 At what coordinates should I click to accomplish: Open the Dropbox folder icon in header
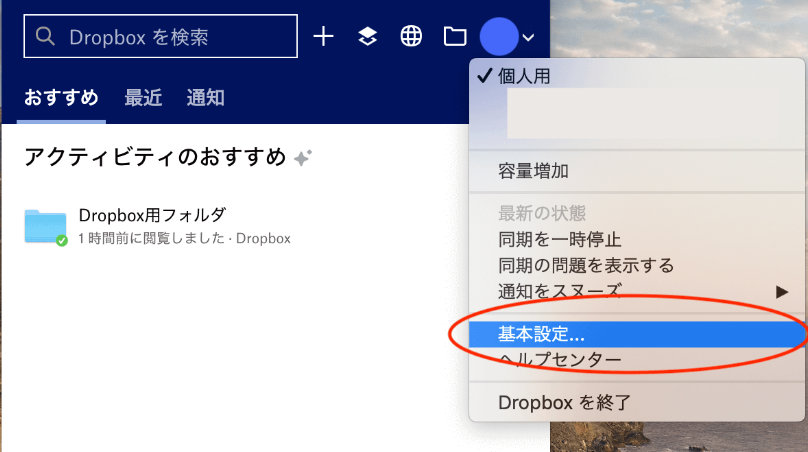tap(455, 37)
